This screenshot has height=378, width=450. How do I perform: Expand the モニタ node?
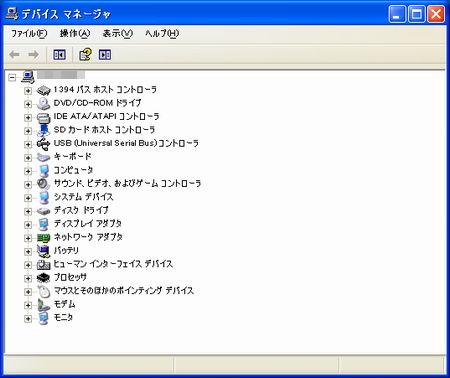pyautogui.click(x=28, y=319)
